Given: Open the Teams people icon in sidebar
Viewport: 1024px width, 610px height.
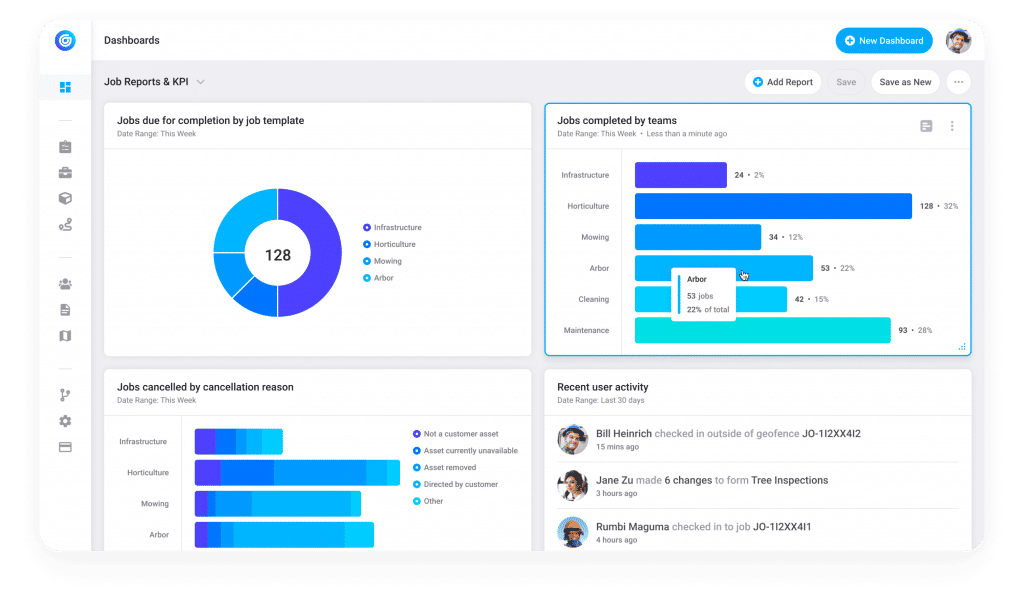Looking at the screenshot, I should point(65,283).
